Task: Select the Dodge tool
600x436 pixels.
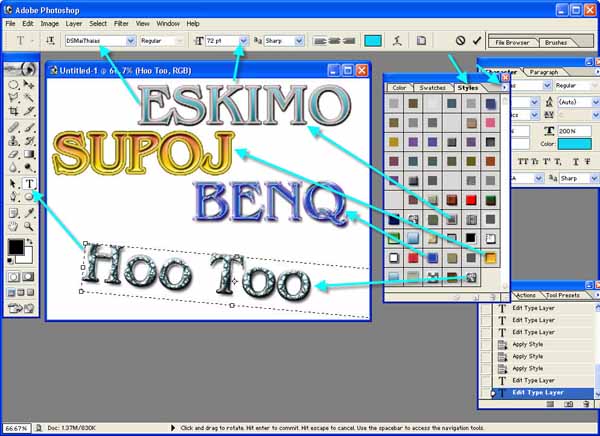Action: coord(29,168)
